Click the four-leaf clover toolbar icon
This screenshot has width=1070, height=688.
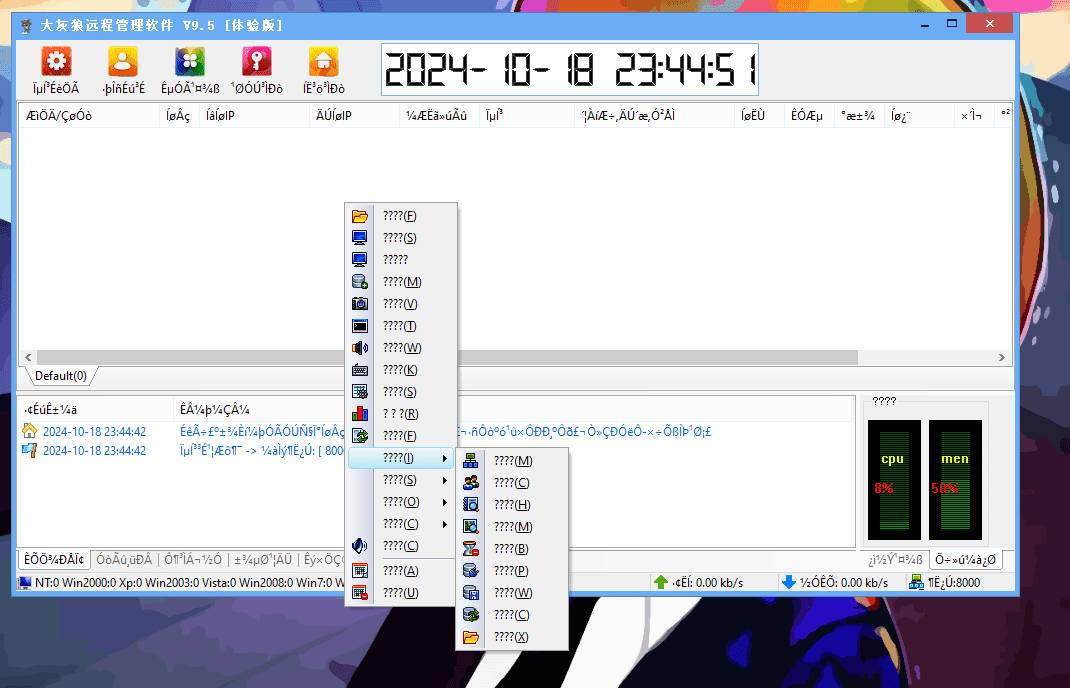pos(190,61)
